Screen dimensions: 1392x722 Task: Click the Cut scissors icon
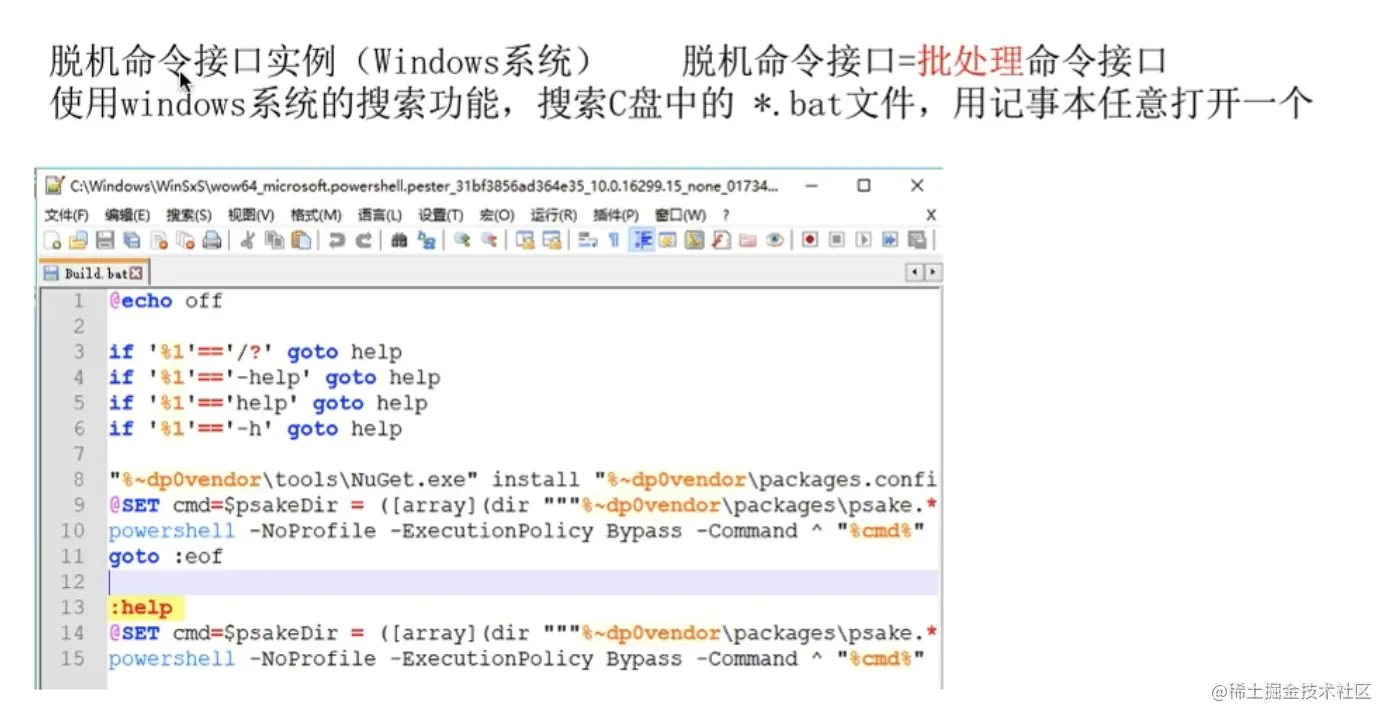pyautogui.click(x=247, y=240)
